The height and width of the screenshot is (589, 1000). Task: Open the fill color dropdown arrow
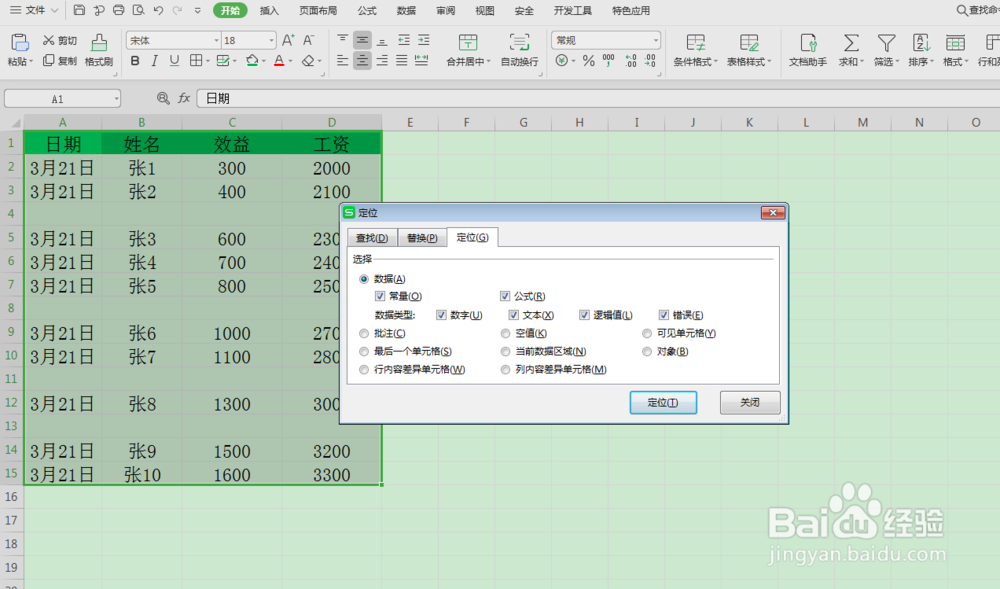263,61
